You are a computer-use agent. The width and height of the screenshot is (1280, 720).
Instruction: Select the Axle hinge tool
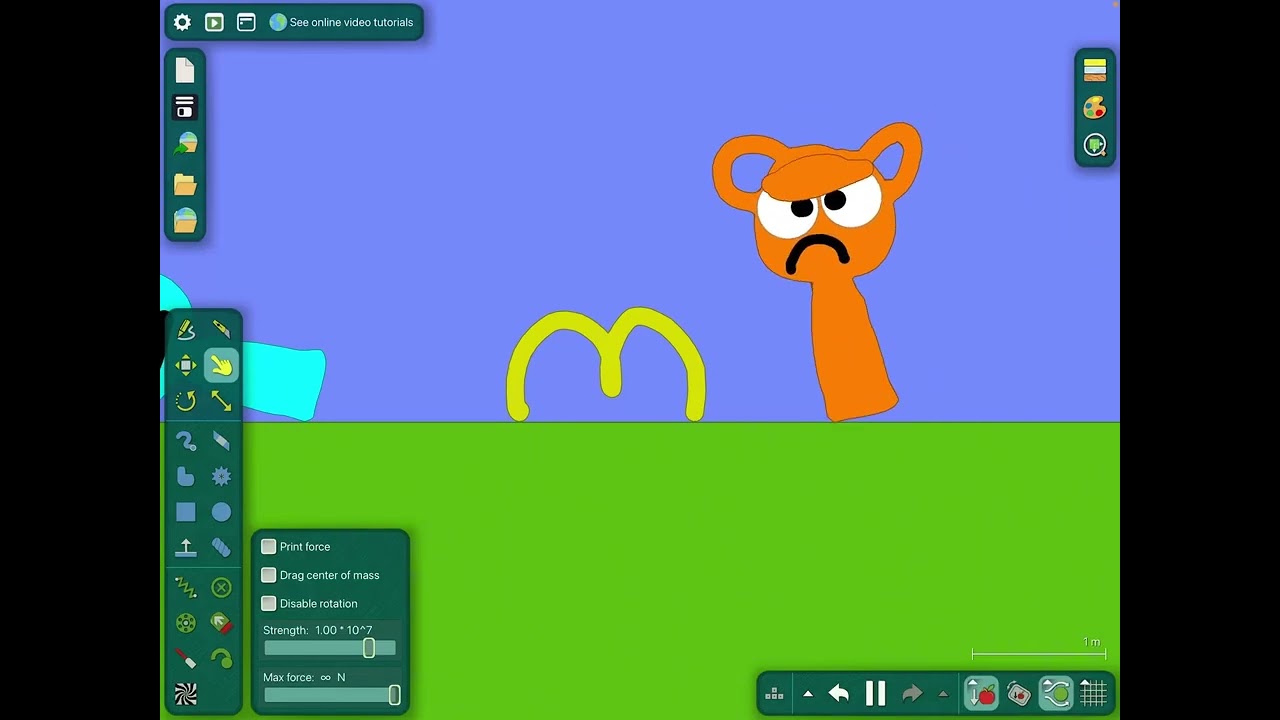(x=186, y=623)
